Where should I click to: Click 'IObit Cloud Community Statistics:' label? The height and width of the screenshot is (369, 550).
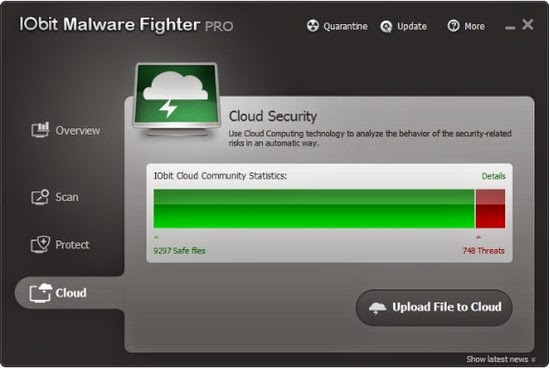click(x=220, y=175)
